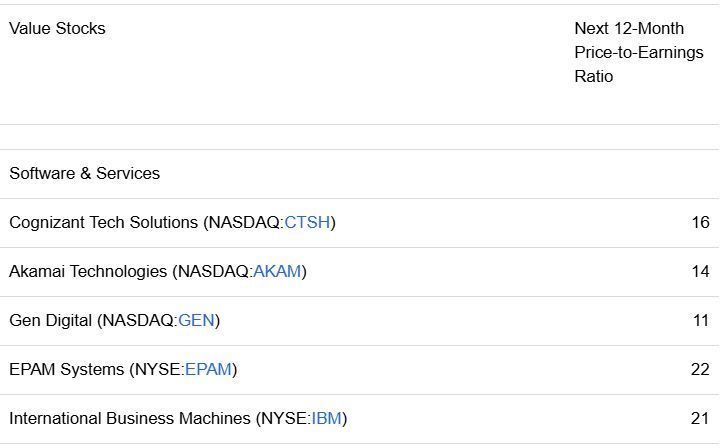Follow the GEN ticker link
724x448 pixels.
click(196, 321)
